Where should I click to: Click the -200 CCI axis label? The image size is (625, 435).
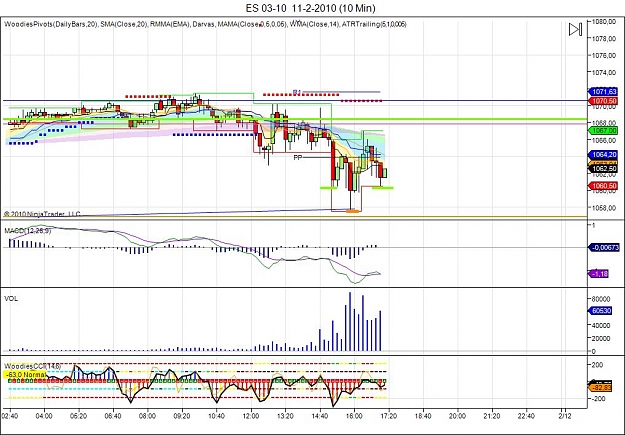[x=597, y=399]
